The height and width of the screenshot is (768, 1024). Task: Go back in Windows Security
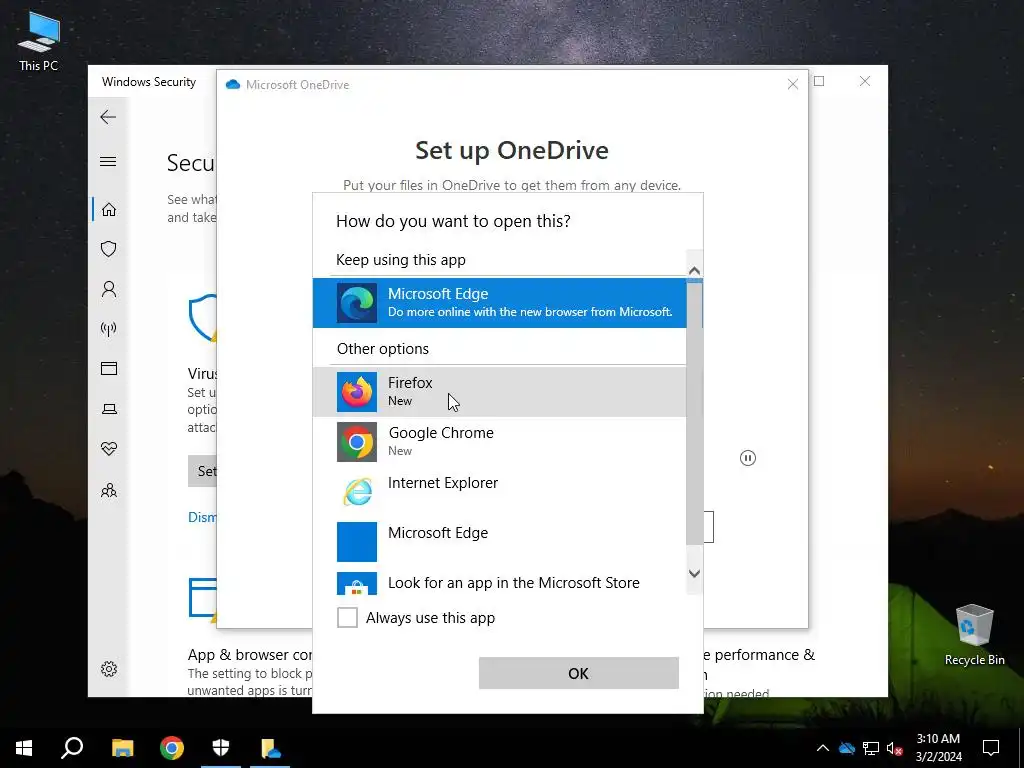[x=108, y=117]
